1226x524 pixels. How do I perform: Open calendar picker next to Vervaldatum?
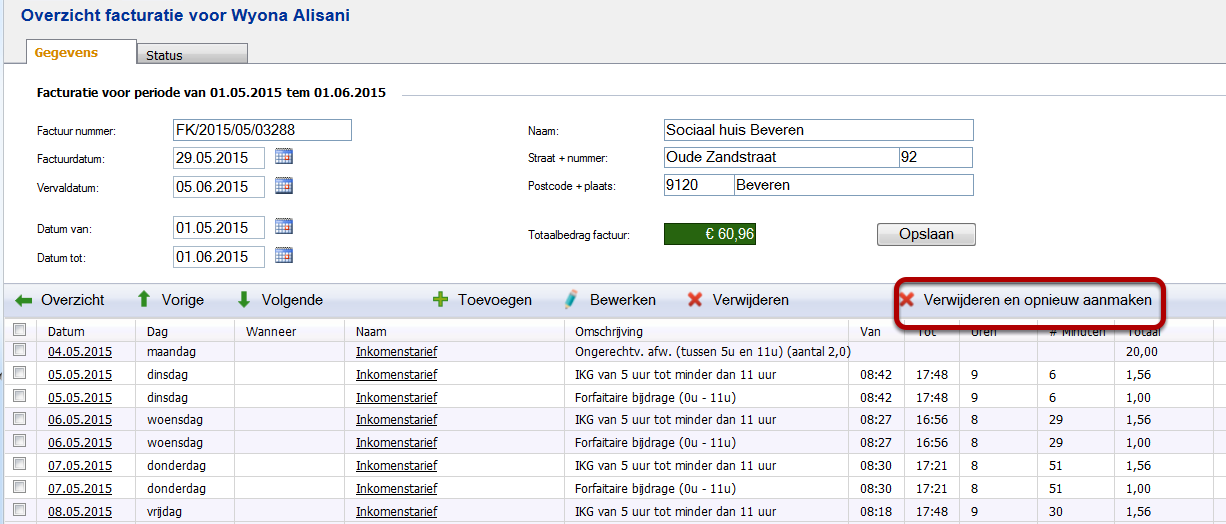(x=283, y=186)
